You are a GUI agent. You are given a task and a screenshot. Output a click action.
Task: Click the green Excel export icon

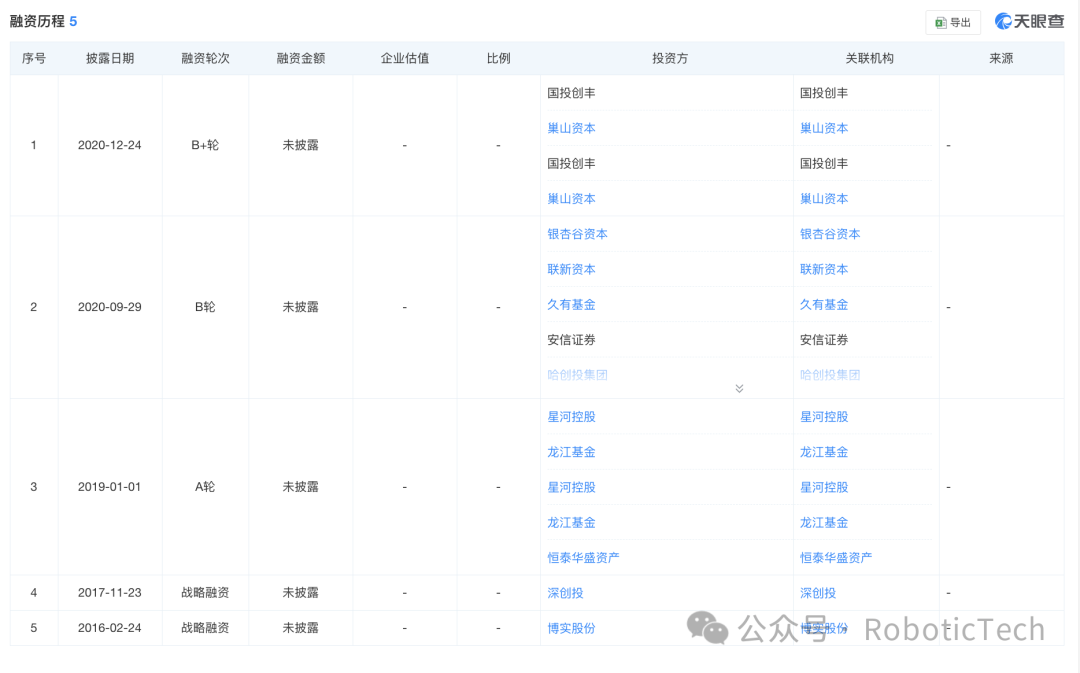(x=942, y=21)
